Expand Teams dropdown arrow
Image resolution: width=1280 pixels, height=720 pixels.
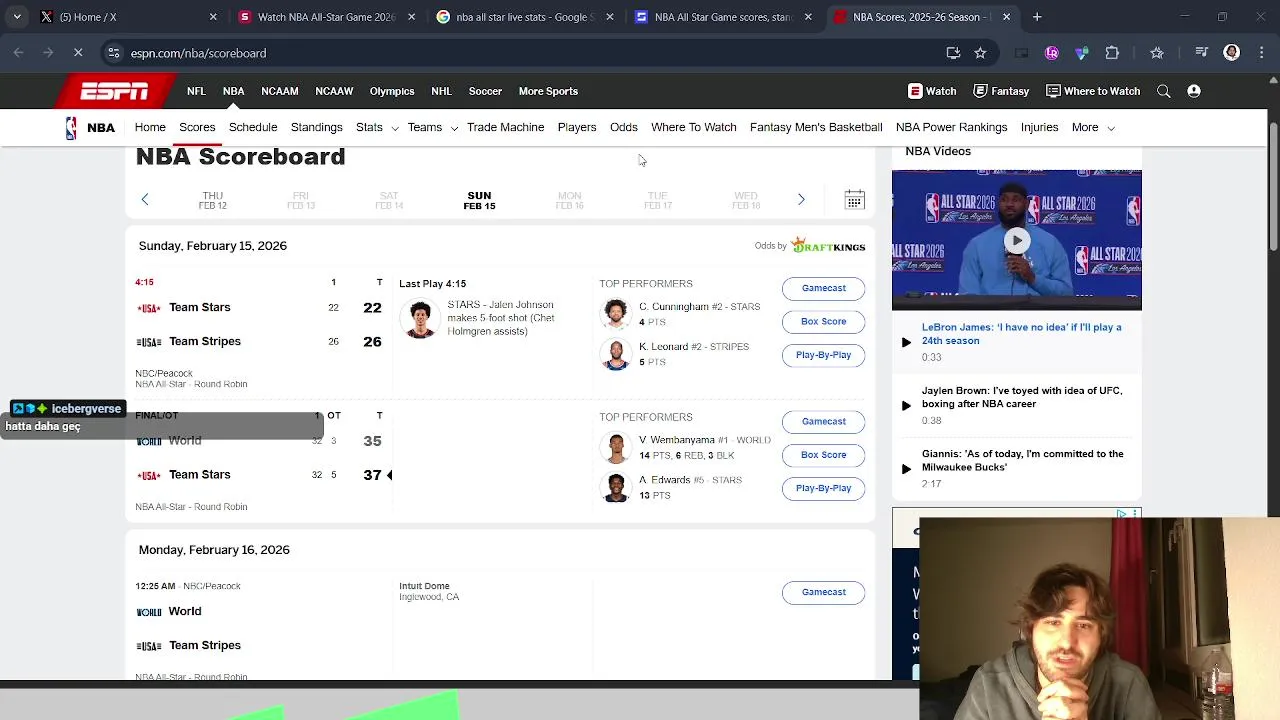[x=454, y=128]
